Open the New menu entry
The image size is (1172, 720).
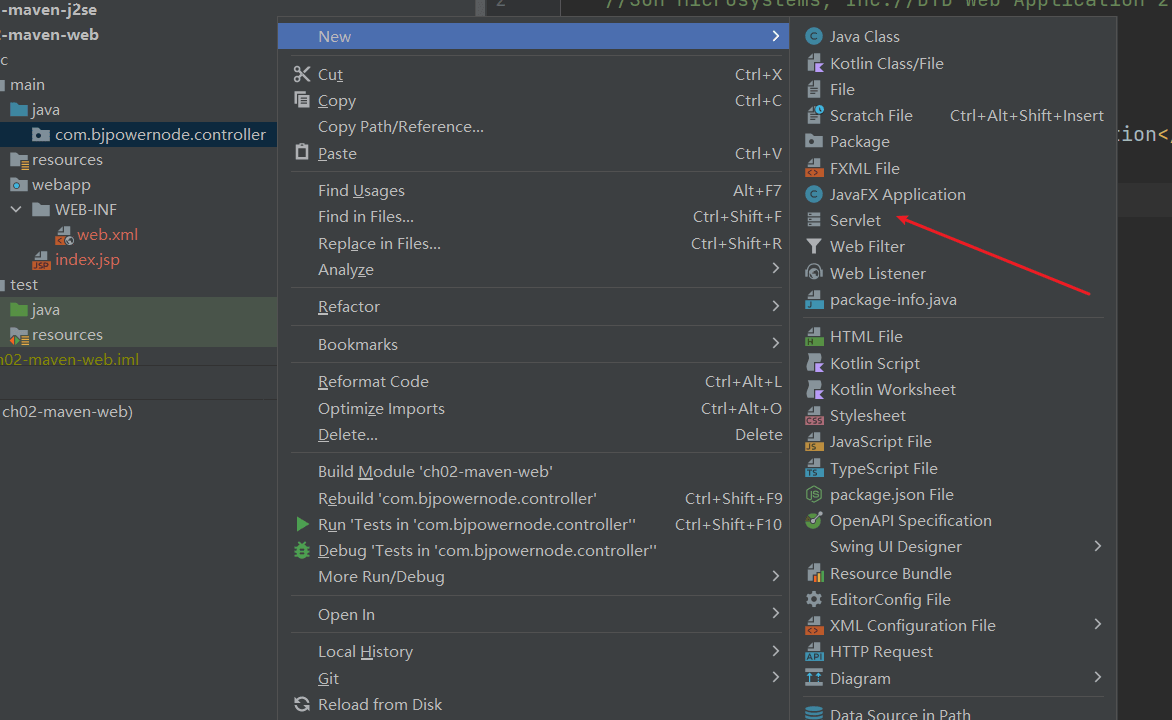534,36
